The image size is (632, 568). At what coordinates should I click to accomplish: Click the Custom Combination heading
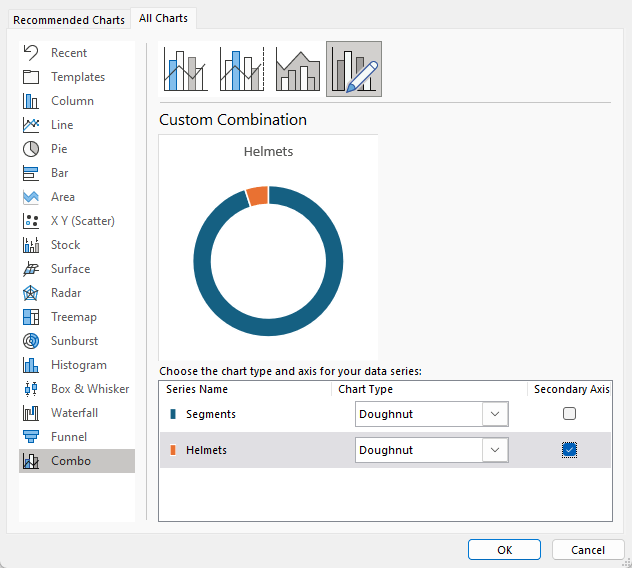[x=233, y=120]
